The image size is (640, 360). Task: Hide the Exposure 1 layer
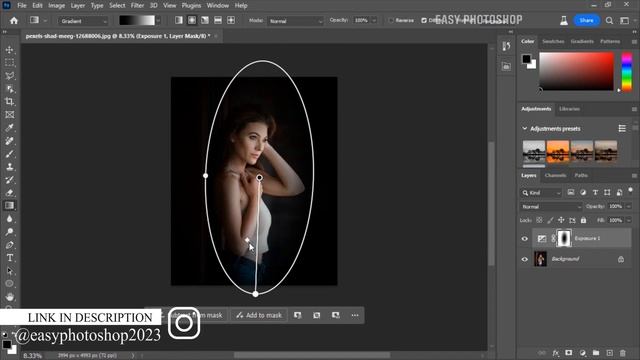(525, 239)
